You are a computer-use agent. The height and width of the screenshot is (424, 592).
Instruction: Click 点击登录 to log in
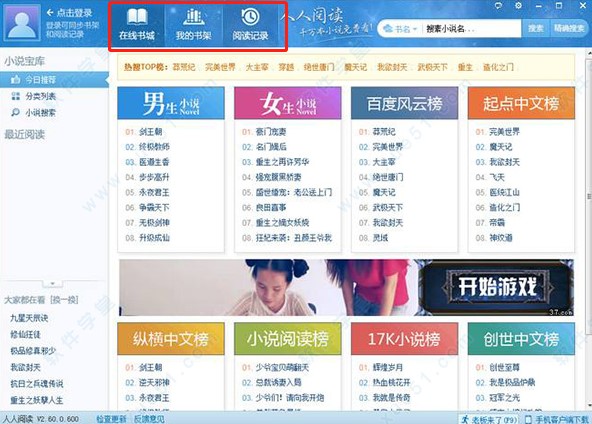(x=70, y=13)
